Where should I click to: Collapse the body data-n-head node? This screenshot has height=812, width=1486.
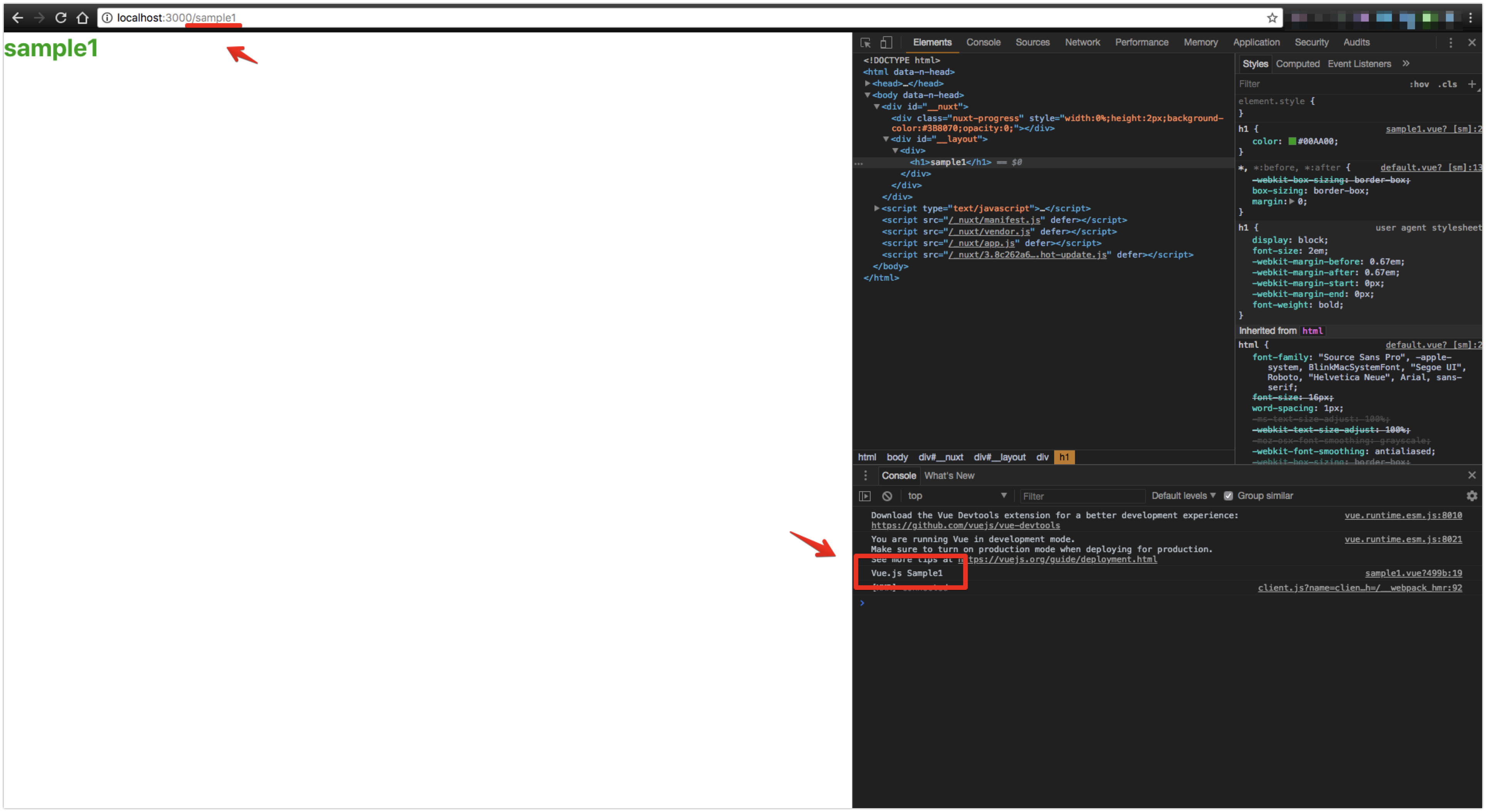tap(867, 95)
